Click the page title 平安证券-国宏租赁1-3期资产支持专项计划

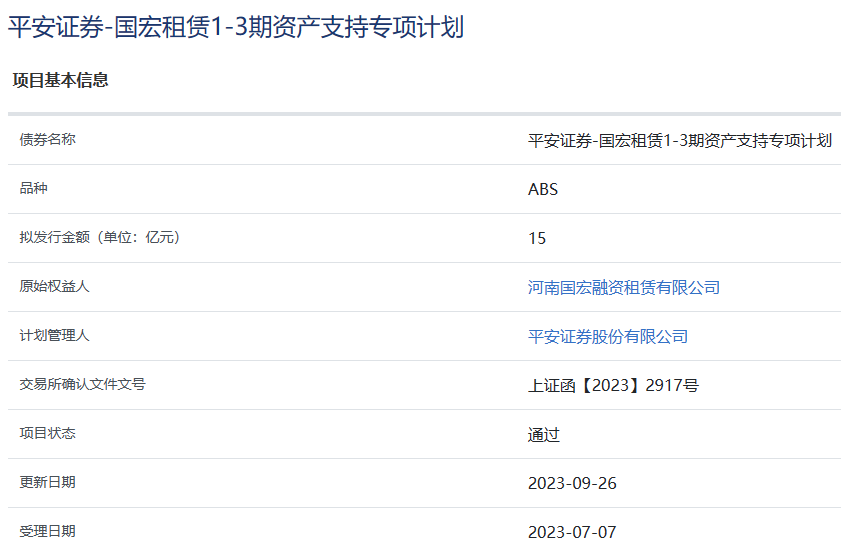(236, 27)
